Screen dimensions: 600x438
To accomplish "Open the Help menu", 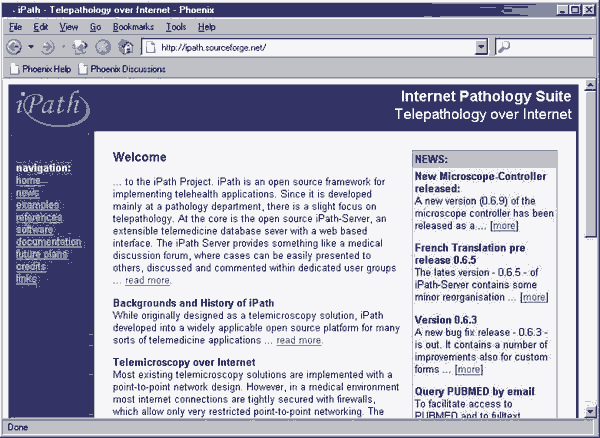I will 207,27.
